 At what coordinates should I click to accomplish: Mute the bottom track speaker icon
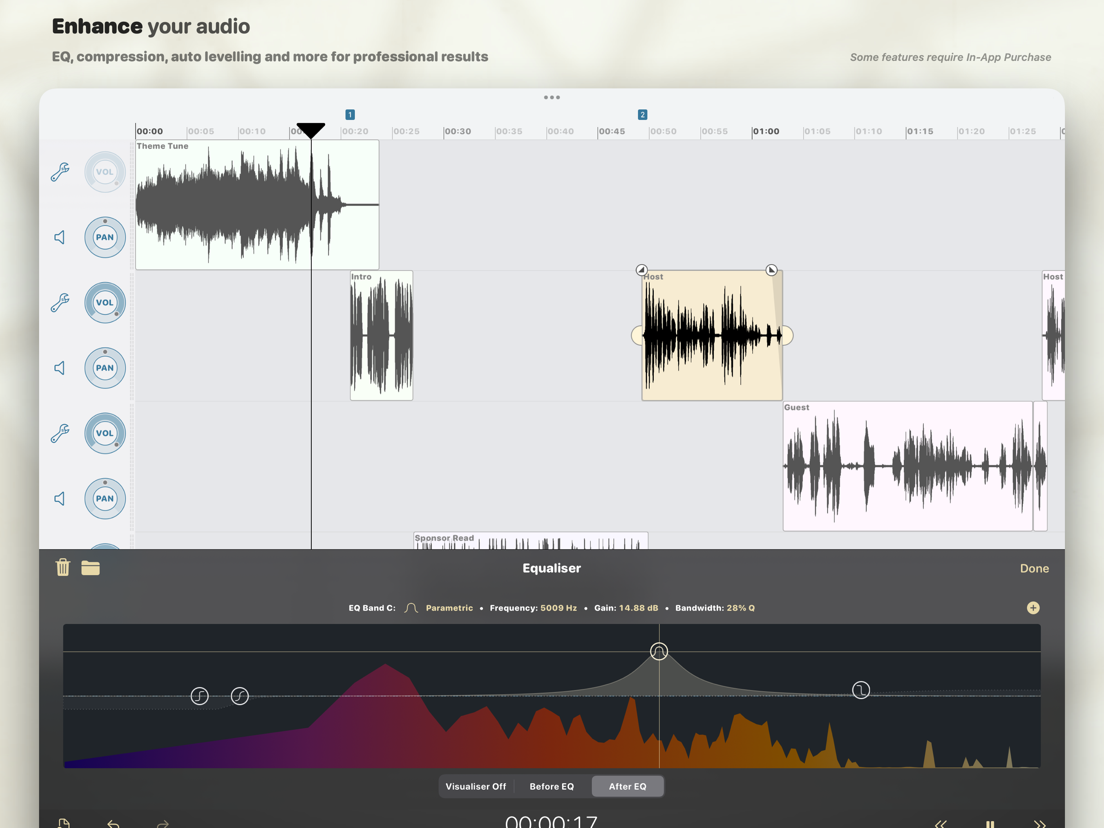click(59, 499)
